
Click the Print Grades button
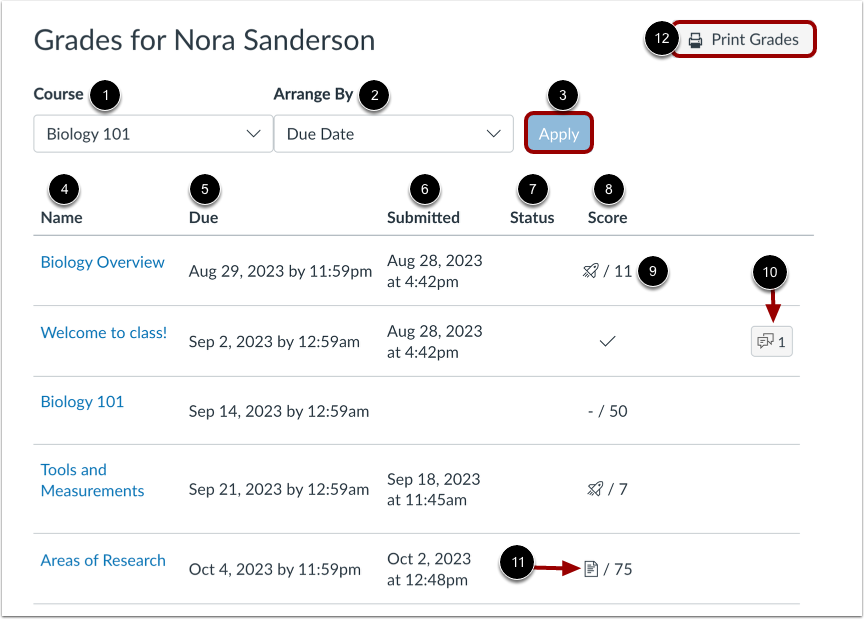[744, 39]
